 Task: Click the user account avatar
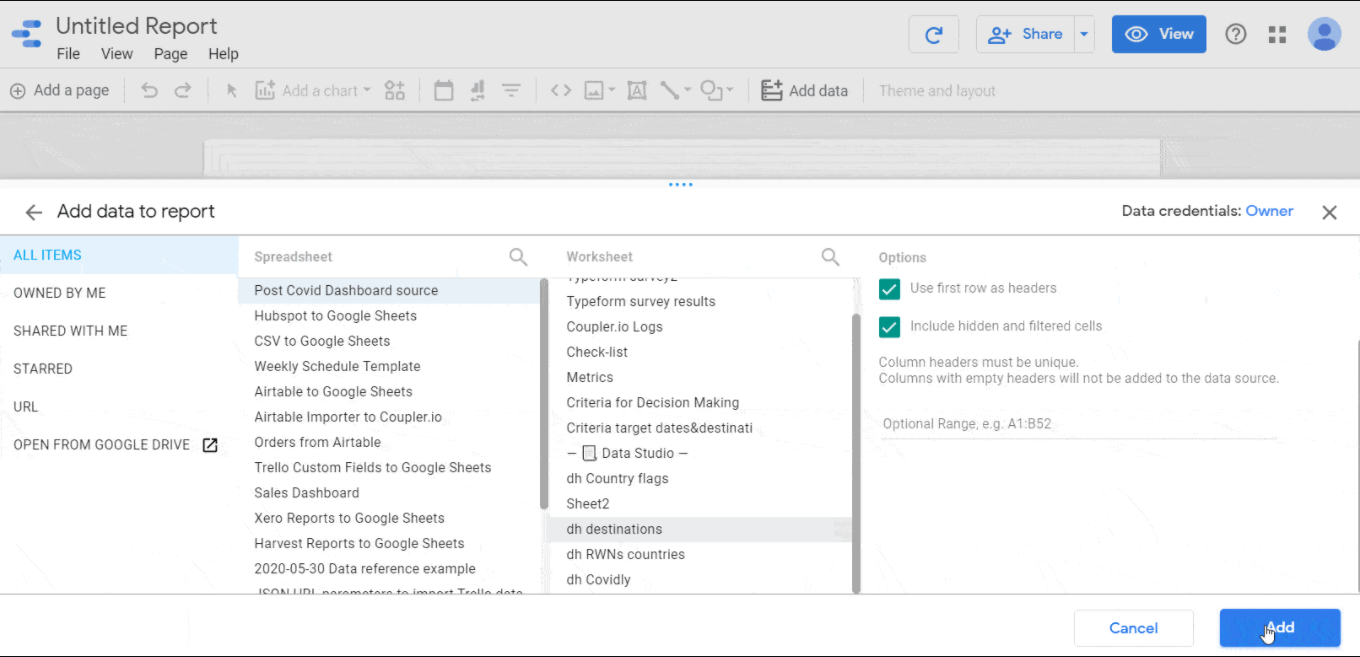(x=1324, y=34)
